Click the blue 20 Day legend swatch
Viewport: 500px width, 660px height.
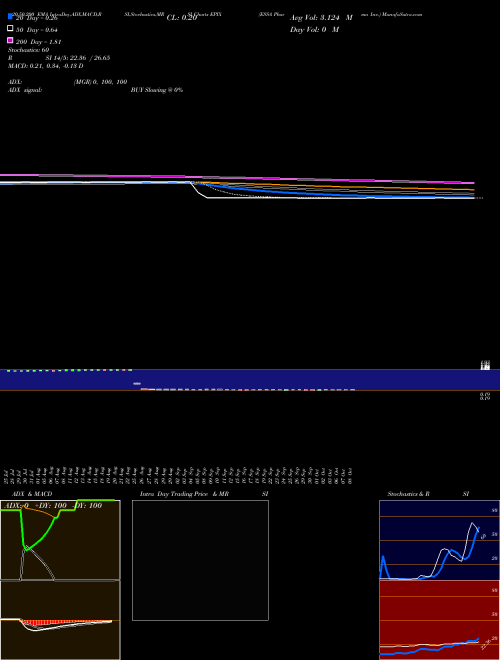tap(10, 17)
